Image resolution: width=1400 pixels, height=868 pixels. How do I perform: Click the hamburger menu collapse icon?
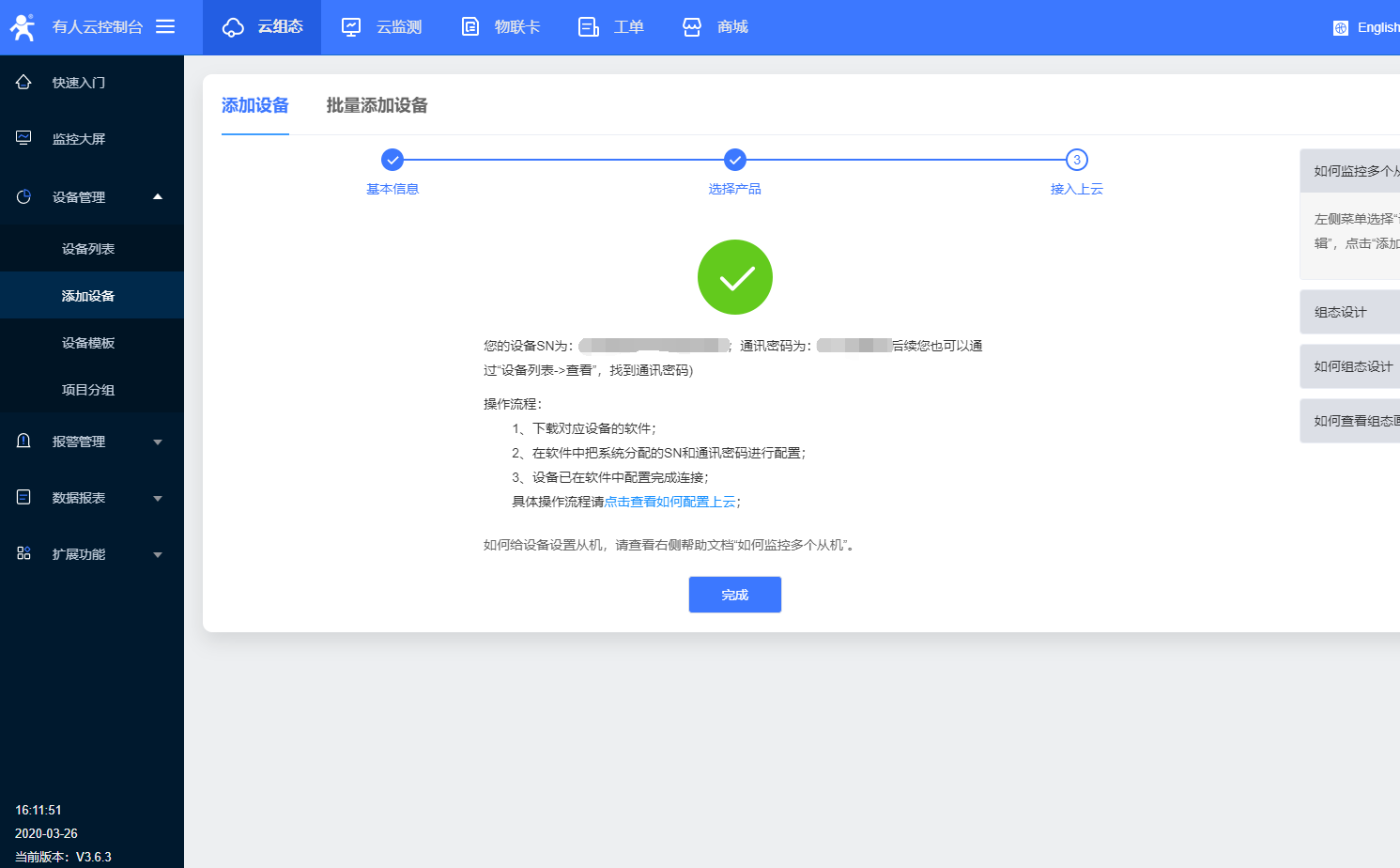165,27
